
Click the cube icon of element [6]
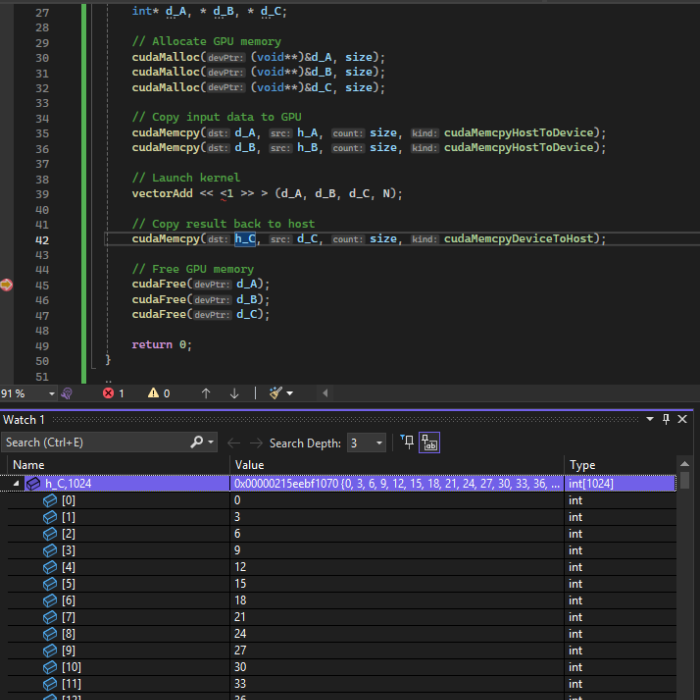pyautogui.click(x=50, y=600)
